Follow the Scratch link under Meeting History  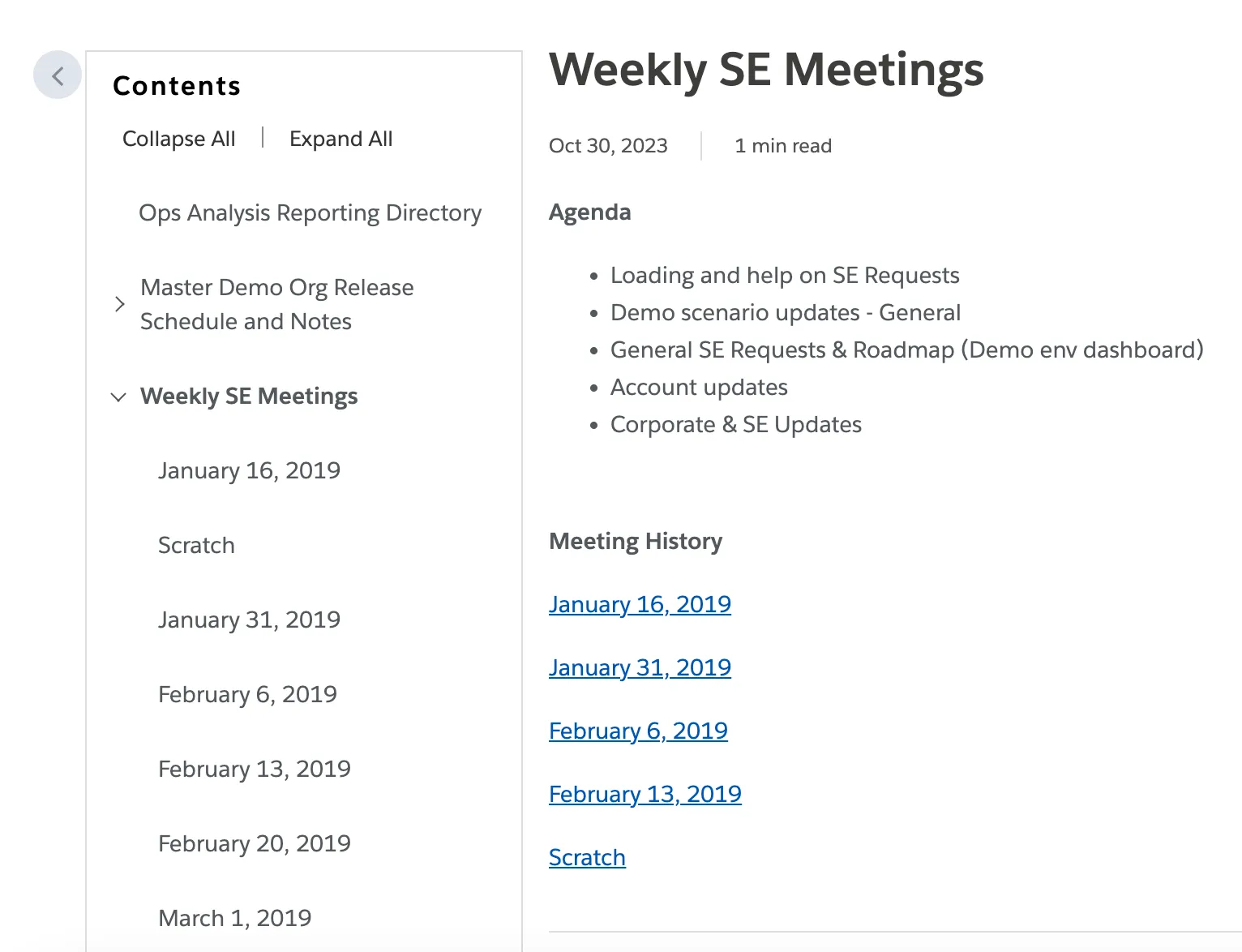click(x=587, y=857)
